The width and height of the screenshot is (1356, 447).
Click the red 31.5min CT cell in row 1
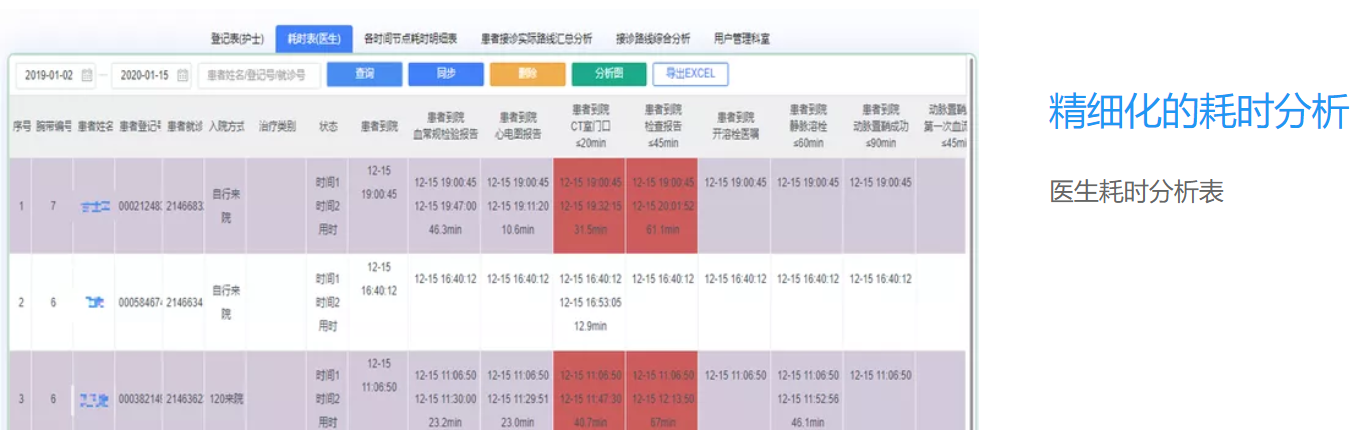(589, 229)
